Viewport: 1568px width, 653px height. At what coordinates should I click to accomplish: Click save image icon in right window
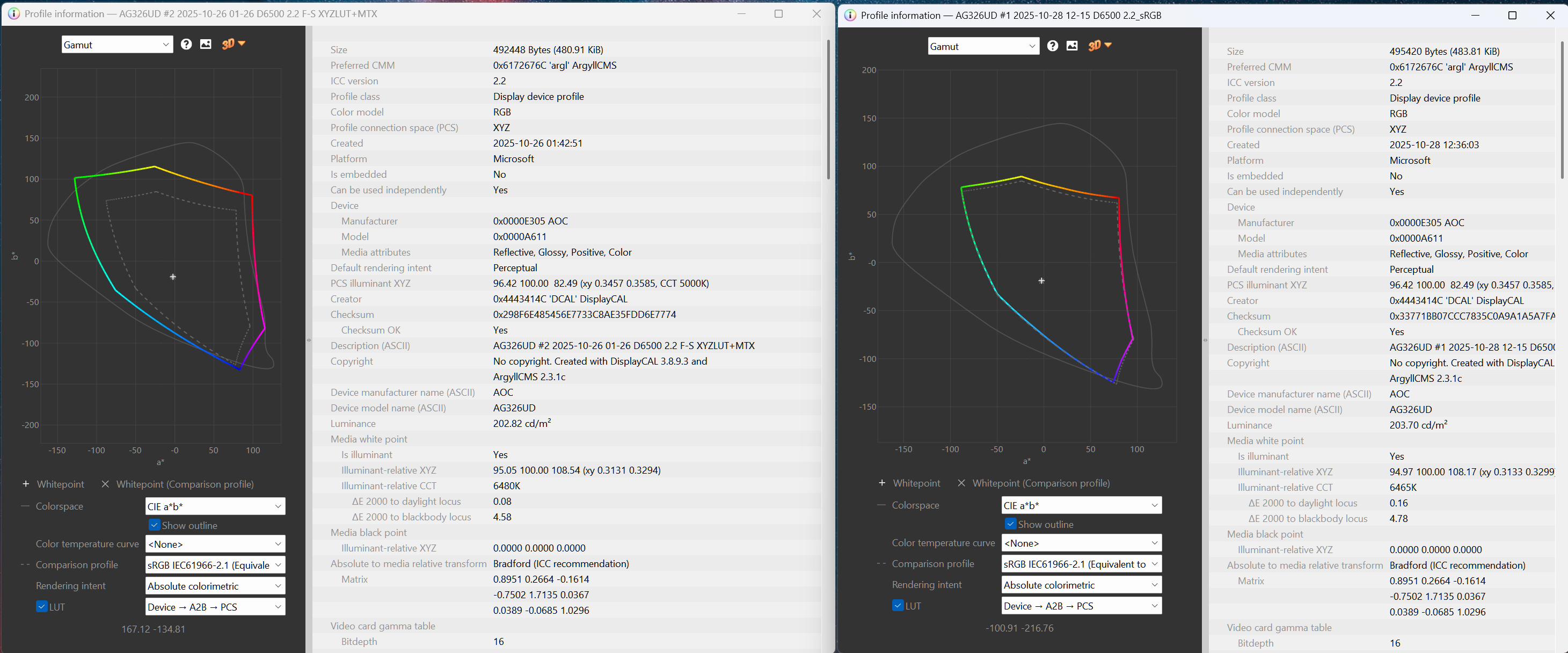[x=1072, y=46]
